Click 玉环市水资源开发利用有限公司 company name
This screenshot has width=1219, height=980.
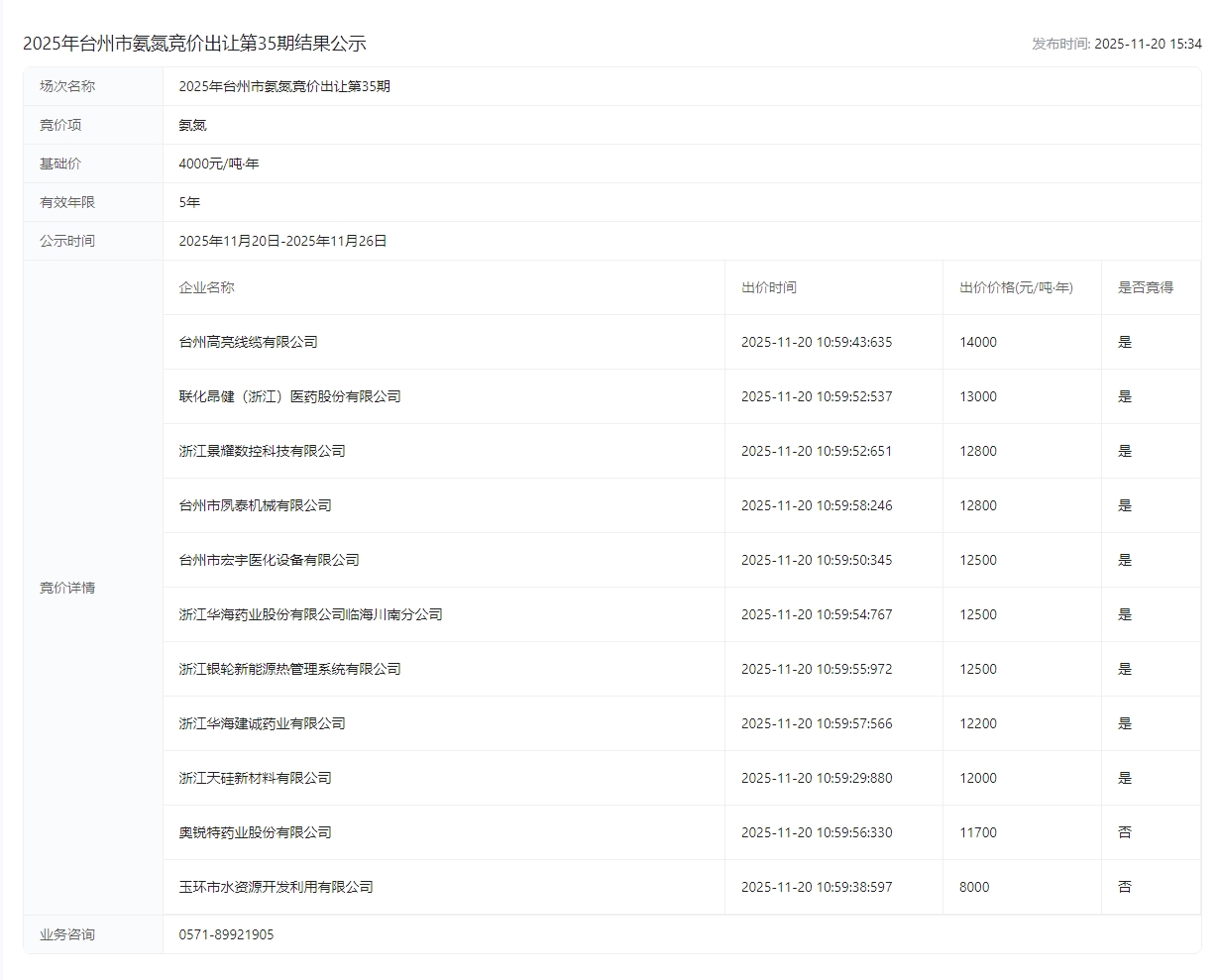(x=276, y=887)
